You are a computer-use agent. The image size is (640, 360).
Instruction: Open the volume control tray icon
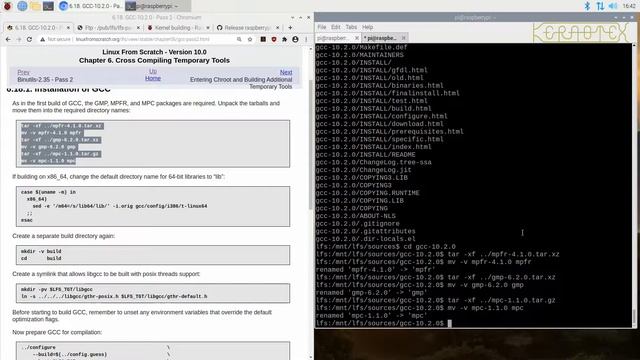coord(613,6)
